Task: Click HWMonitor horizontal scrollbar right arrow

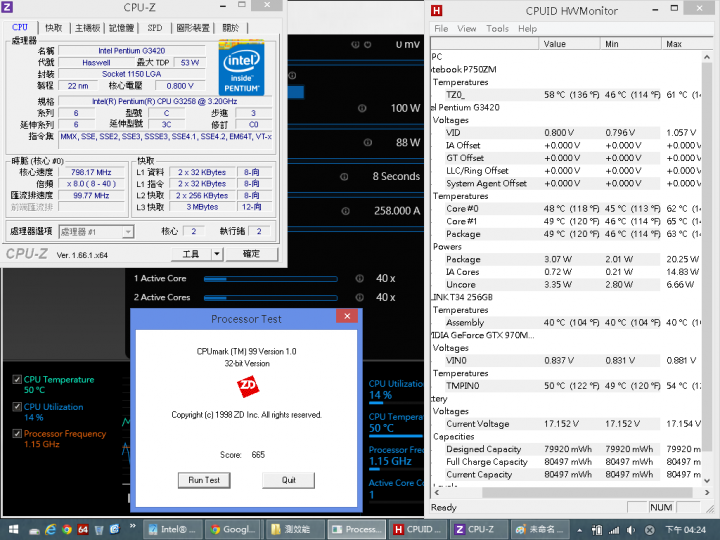Action: 707,492
